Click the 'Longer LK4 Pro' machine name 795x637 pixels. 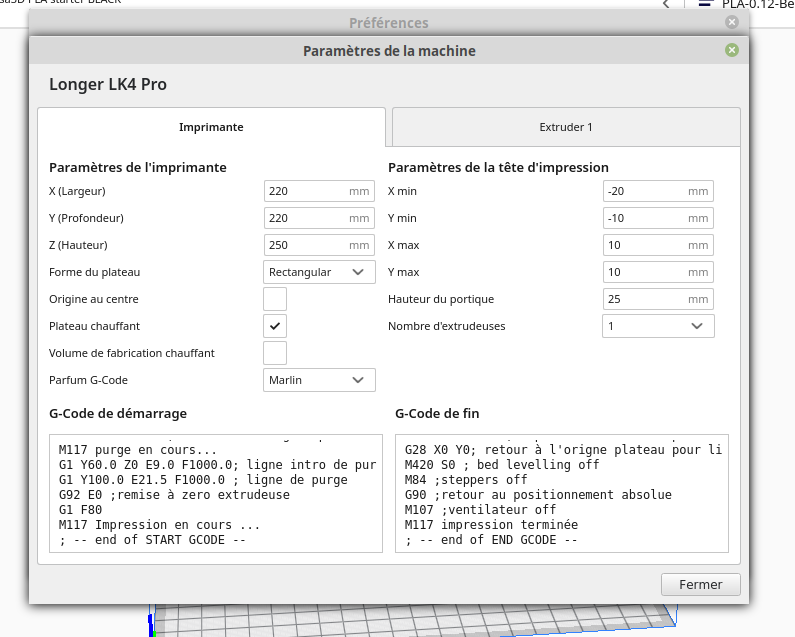(x=107, y=84)
